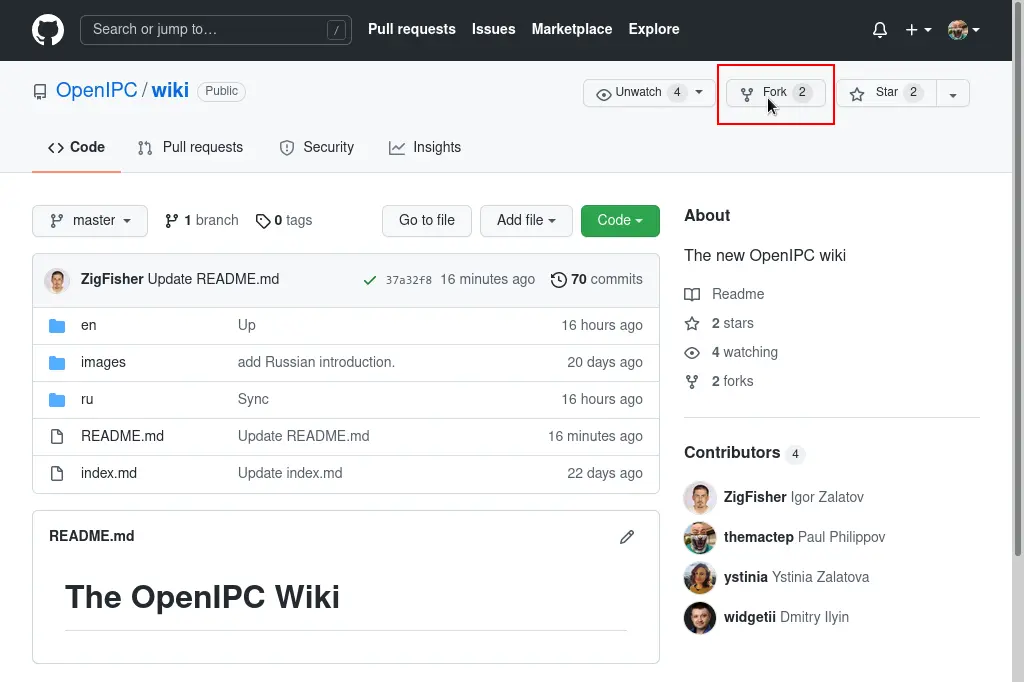Image resolution: width=1024 pixels, height=682 pixels.
Task: Click the Fork button highlighted in red
Action: (775, 93)
